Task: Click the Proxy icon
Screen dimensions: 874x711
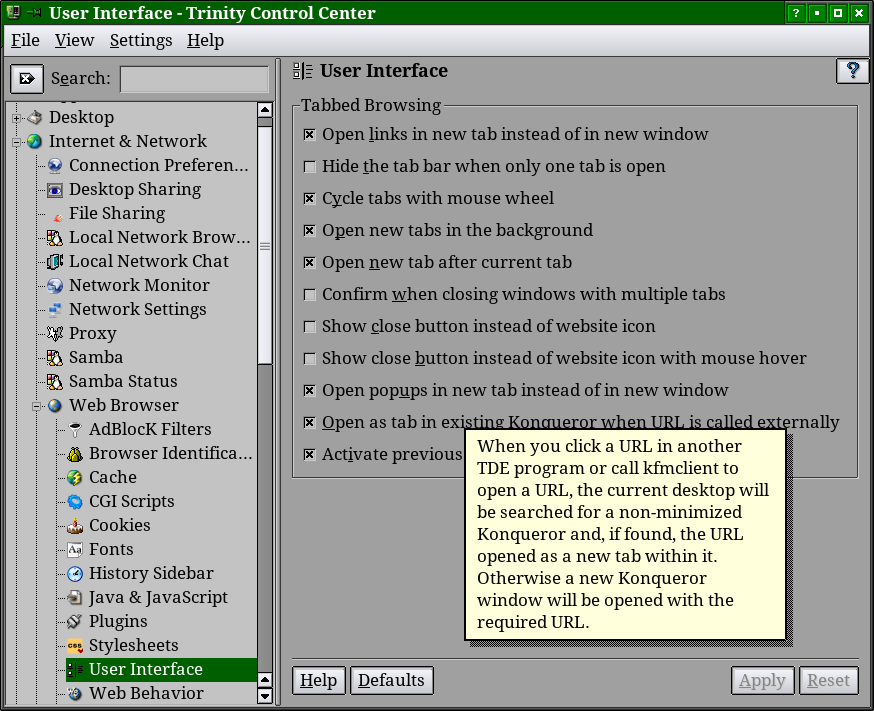Action: [55, 333]
